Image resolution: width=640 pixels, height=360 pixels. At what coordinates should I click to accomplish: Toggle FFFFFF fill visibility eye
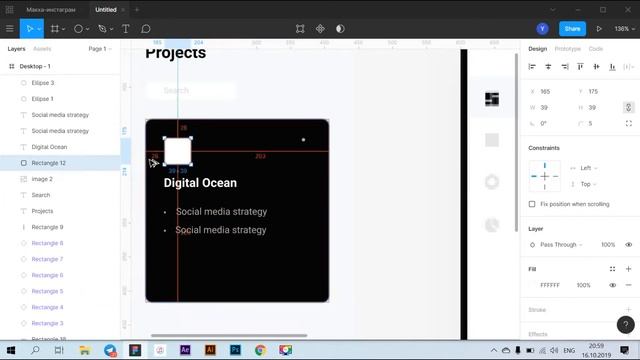[612, 285]
